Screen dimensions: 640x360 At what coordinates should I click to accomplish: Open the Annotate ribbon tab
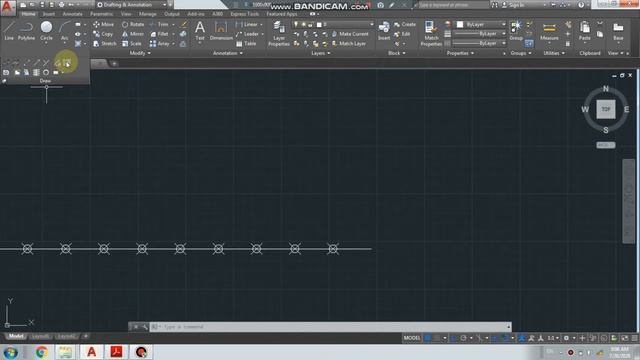[x=72, y=14]
